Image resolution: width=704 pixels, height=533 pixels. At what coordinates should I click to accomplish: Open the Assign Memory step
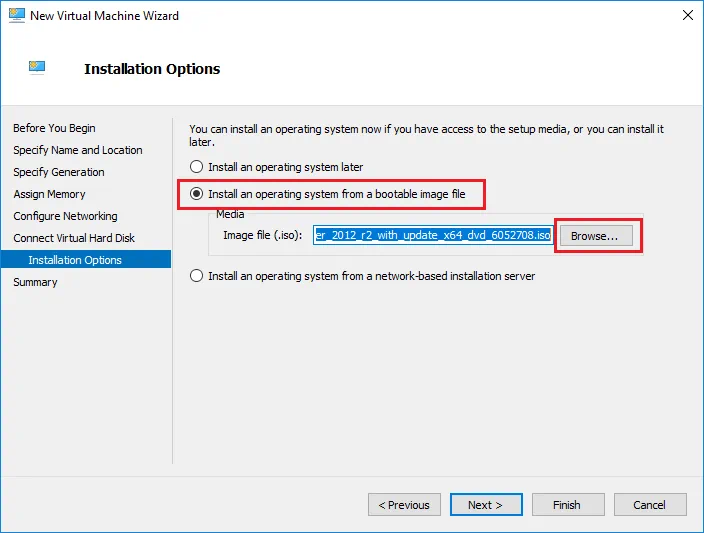coord(49,194)
